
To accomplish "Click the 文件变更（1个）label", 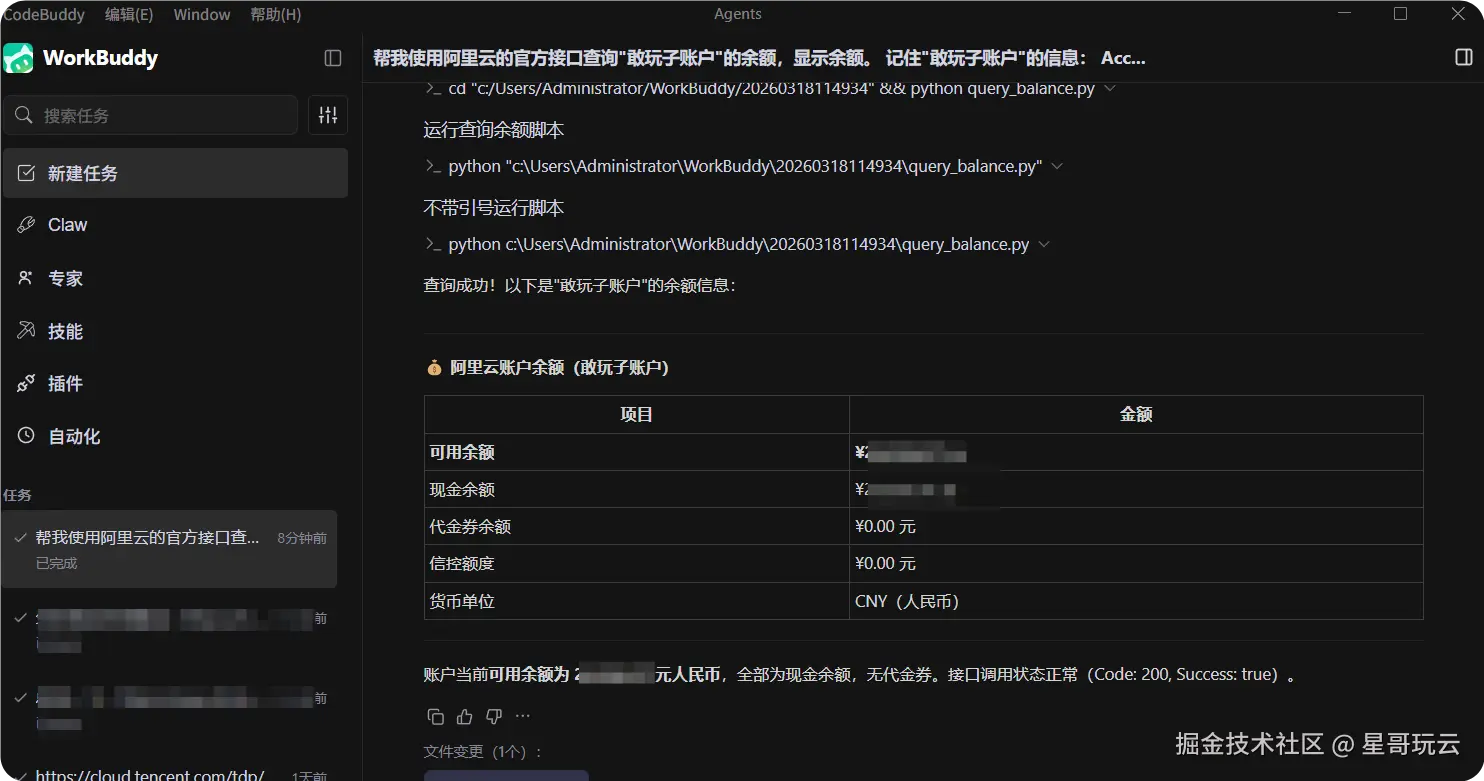I will coord(484,751).
